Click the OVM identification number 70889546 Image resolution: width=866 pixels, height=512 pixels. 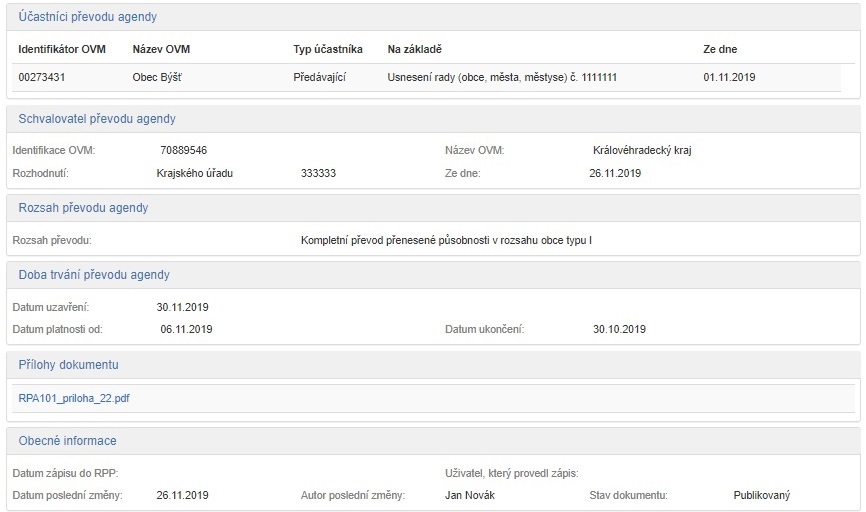click(x=183, y=151)
